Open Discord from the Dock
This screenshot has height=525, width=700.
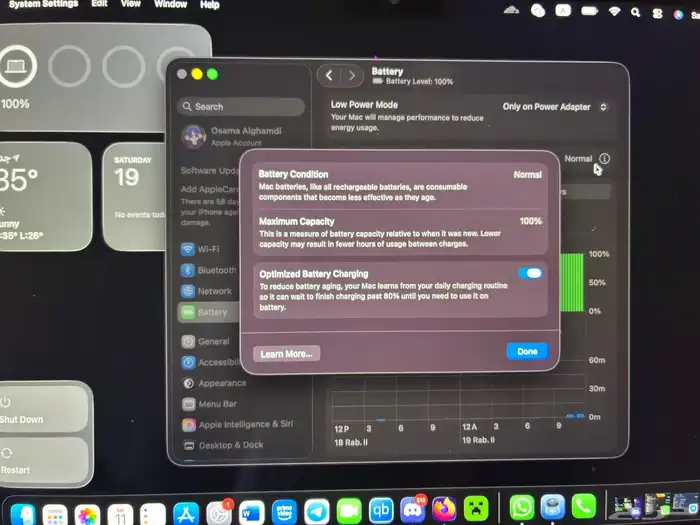tap(412, 509)
